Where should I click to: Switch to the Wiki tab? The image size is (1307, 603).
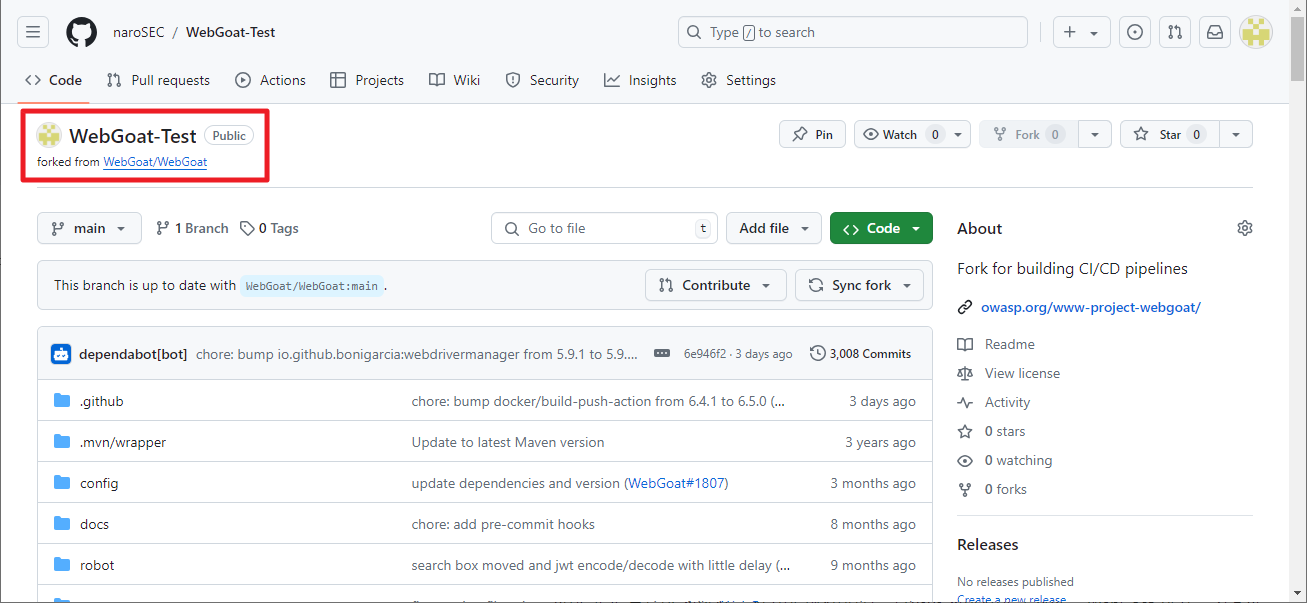point(455,80)
